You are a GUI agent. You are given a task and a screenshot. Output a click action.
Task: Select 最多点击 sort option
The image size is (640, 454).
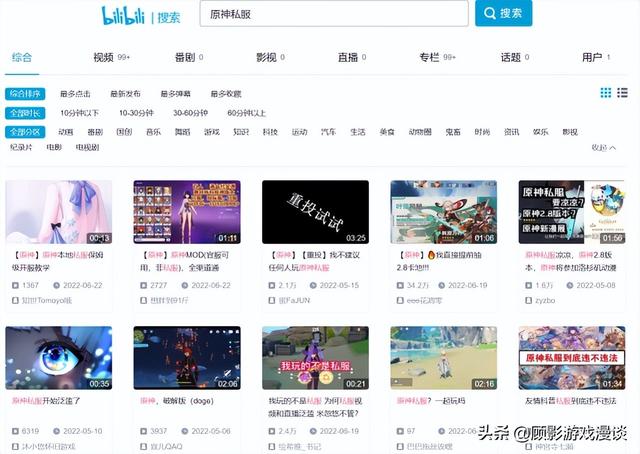(76, 93)
